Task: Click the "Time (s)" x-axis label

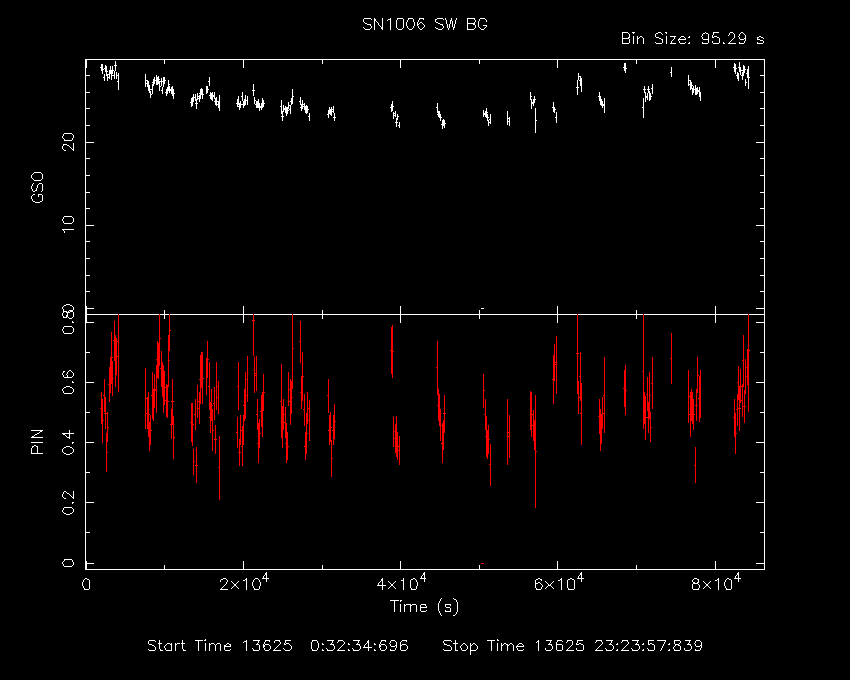Action: point(424,606)
